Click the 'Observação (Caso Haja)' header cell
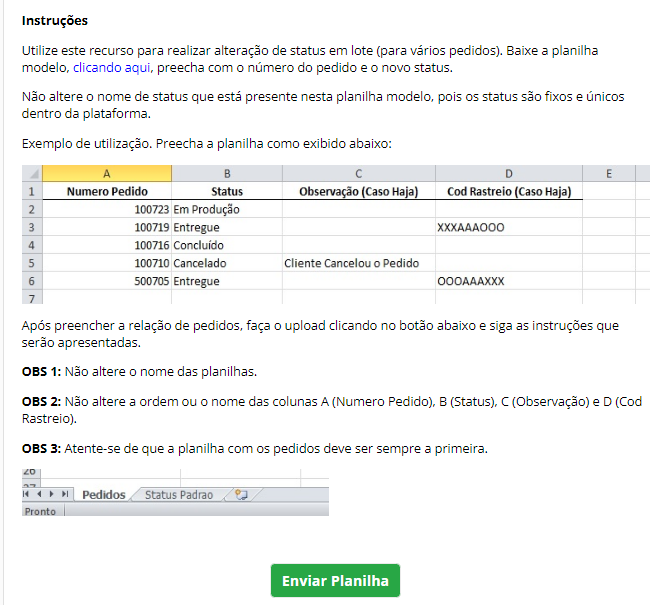Screen dimensions: 662x605 click(358, 191)
